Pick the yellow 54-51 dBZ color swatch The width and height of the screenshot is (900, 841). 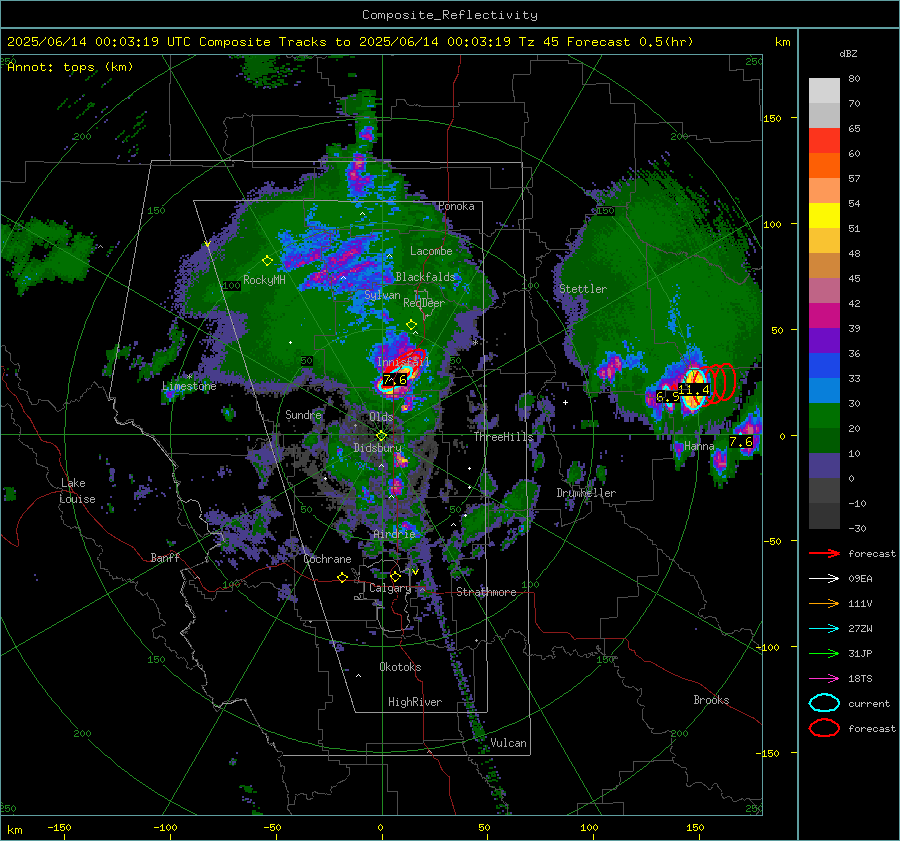[824, 216]
